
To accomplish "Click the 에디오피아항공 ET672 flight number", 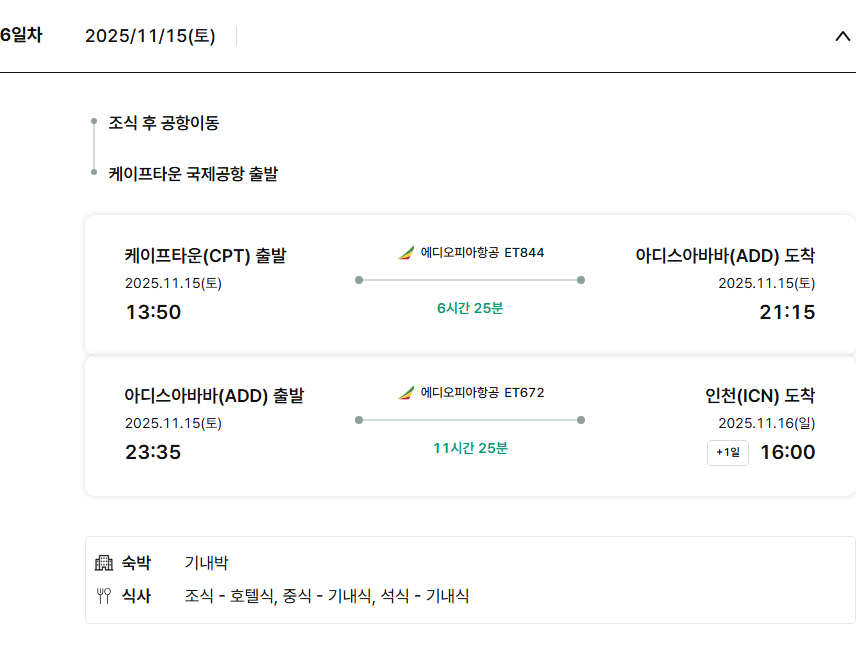I will coord(482,393).
